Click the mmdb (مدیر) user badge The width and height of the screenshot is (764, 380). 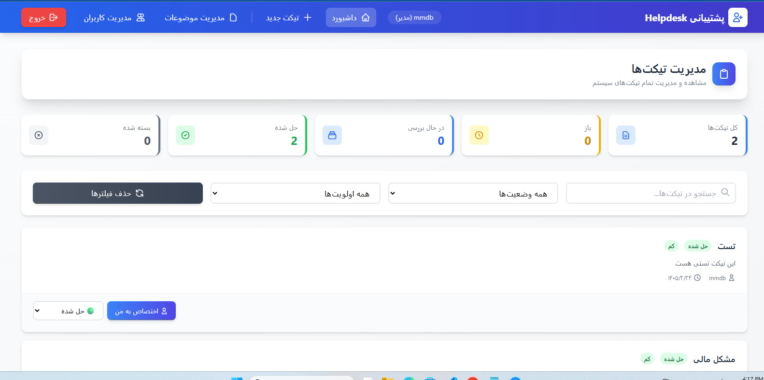pos(414,18)
